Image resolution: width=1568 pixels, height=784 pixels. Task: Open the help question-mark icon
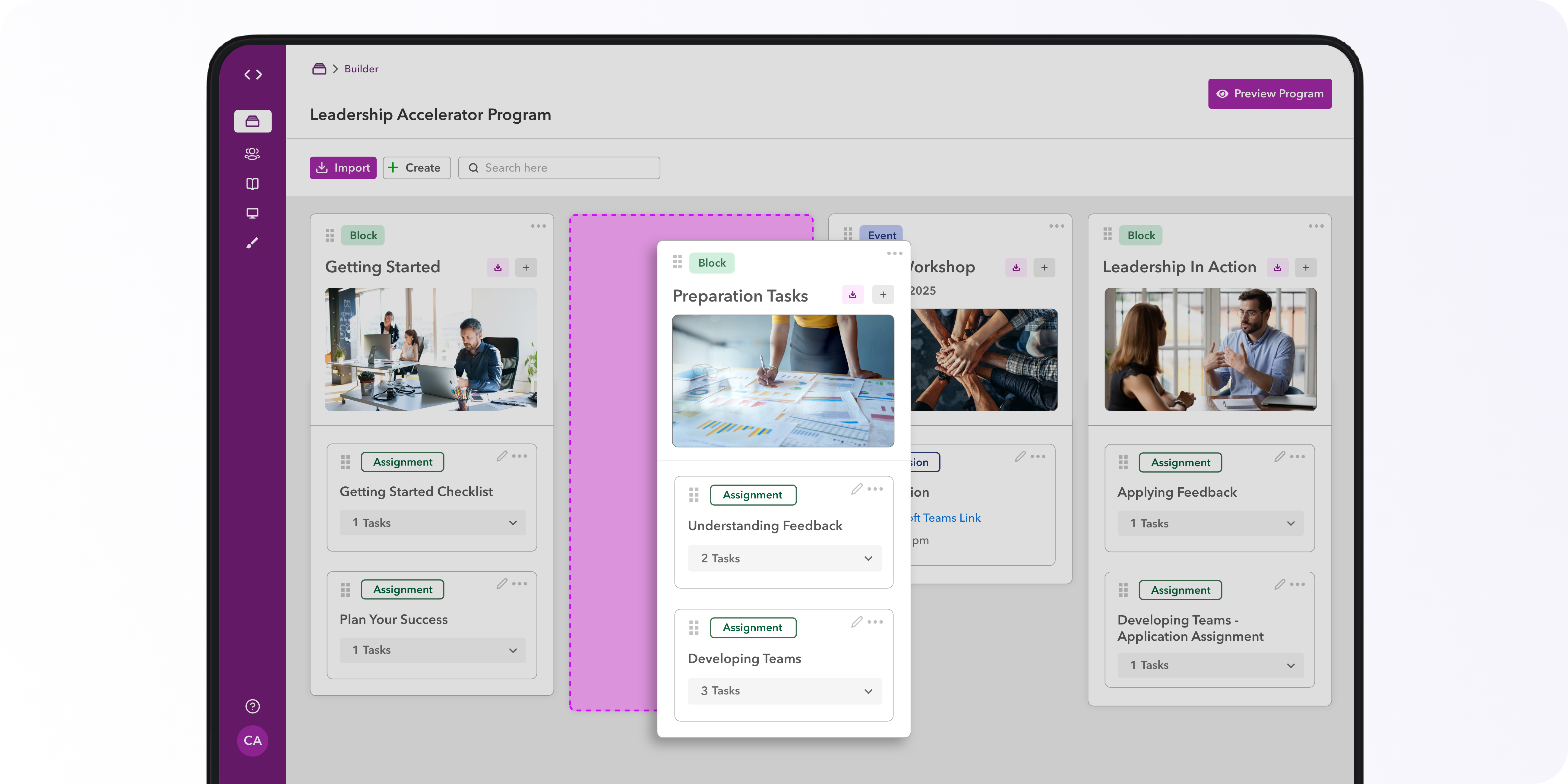(253, 706)
